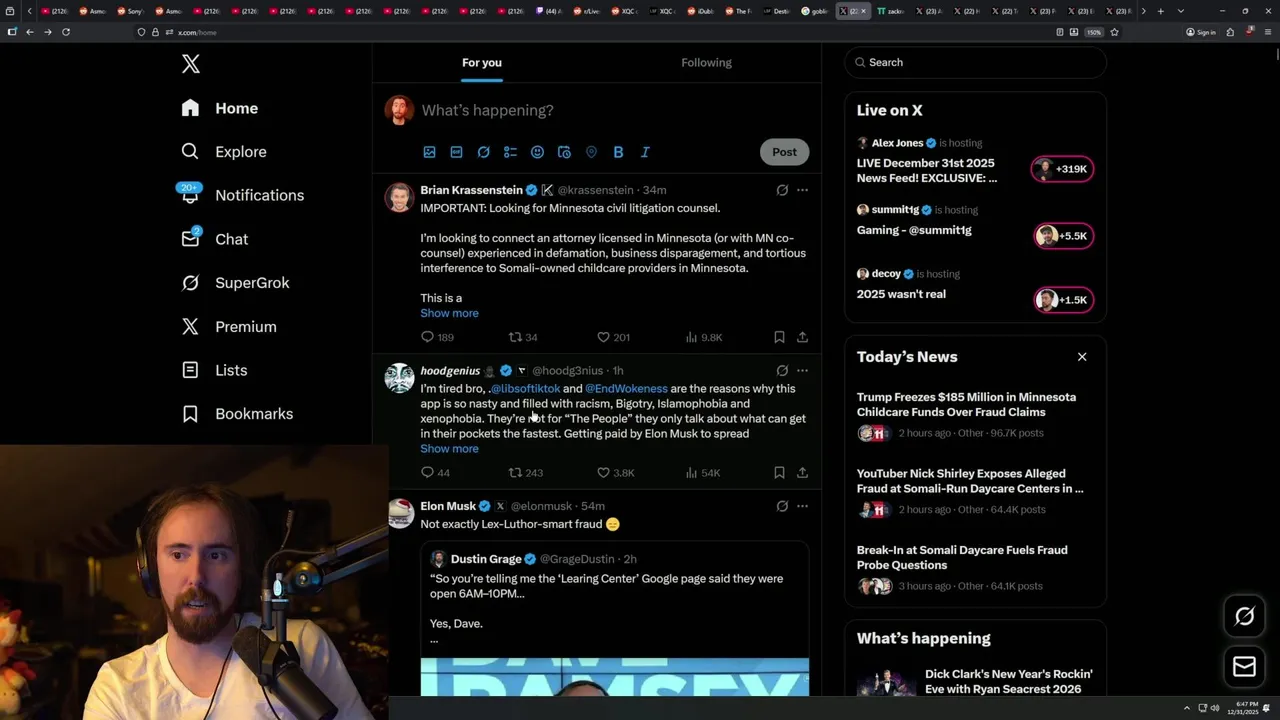The width and height of the screenshot is (1280, 720).
Task: Open Bookmarks from the sidebar
Action: click(237, 414)
